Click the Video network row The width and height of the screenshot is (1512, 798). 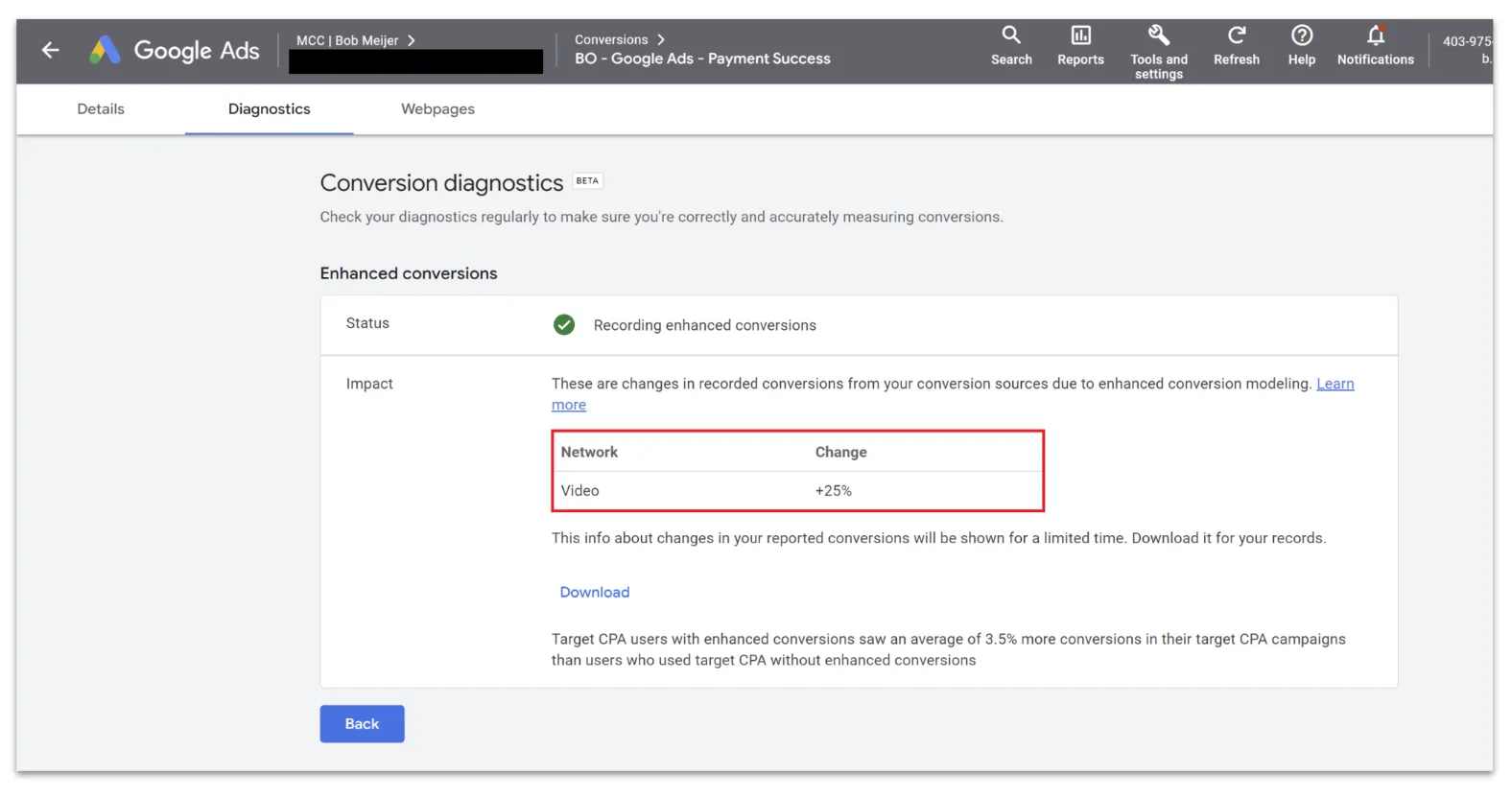[x=797, y=491]
